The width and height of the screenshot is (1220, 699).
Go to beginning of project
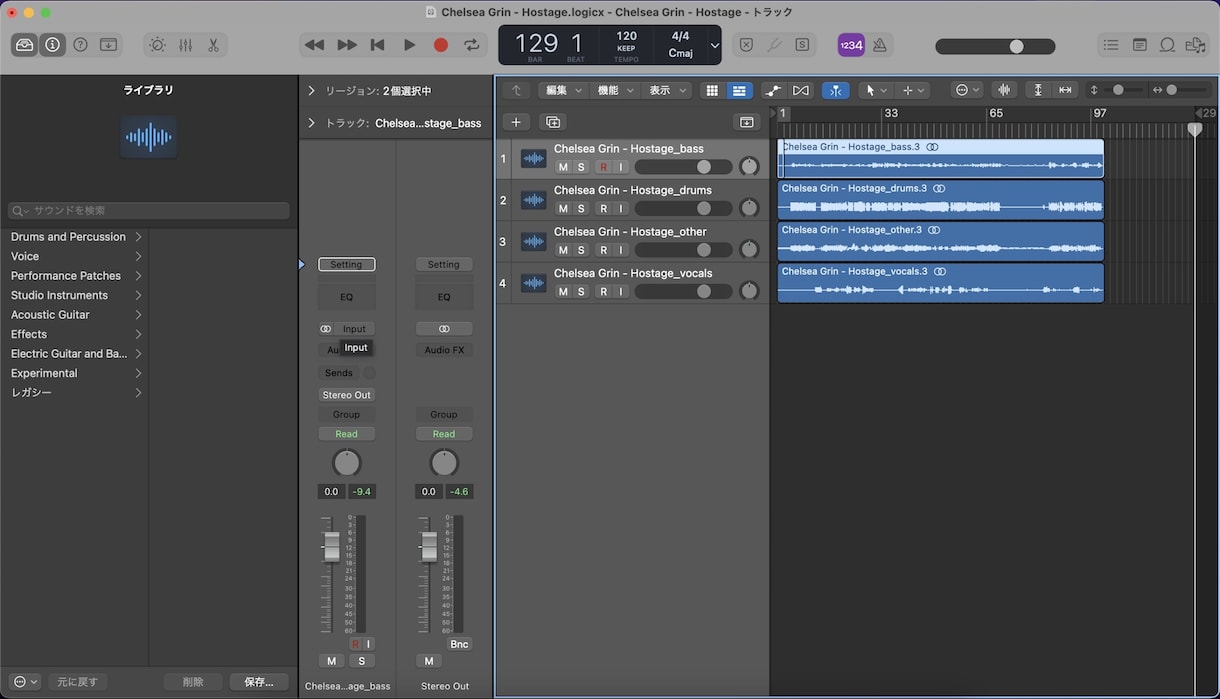pyautogui.click(x=378, y=45)
